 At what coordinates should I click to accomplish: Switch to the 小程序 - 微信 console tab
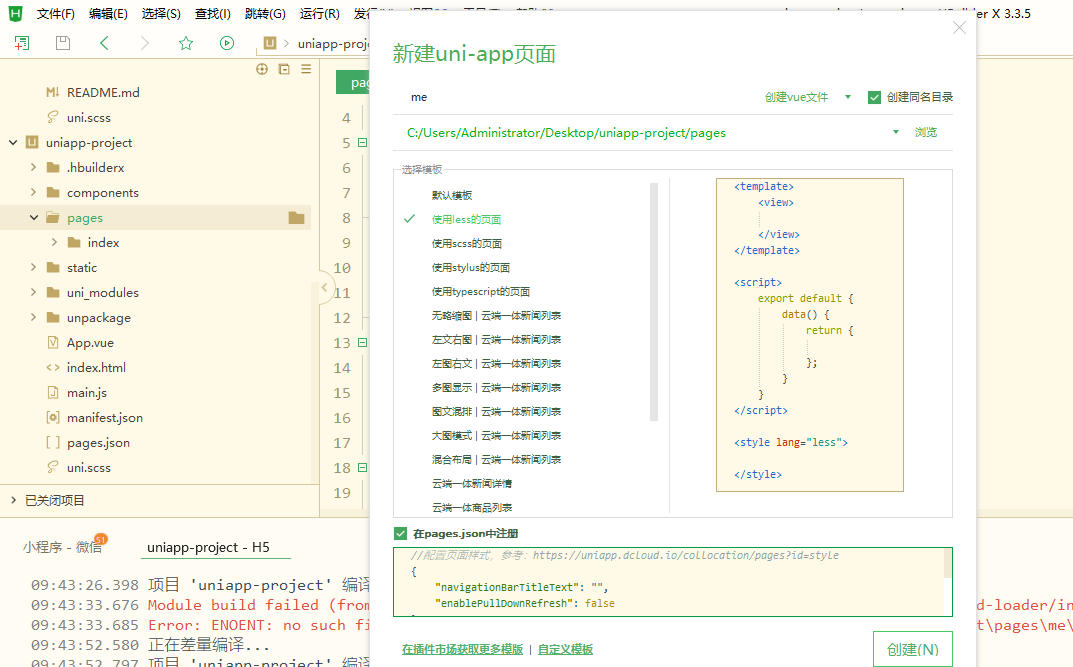pyautogui.click(x=62, y=547)
